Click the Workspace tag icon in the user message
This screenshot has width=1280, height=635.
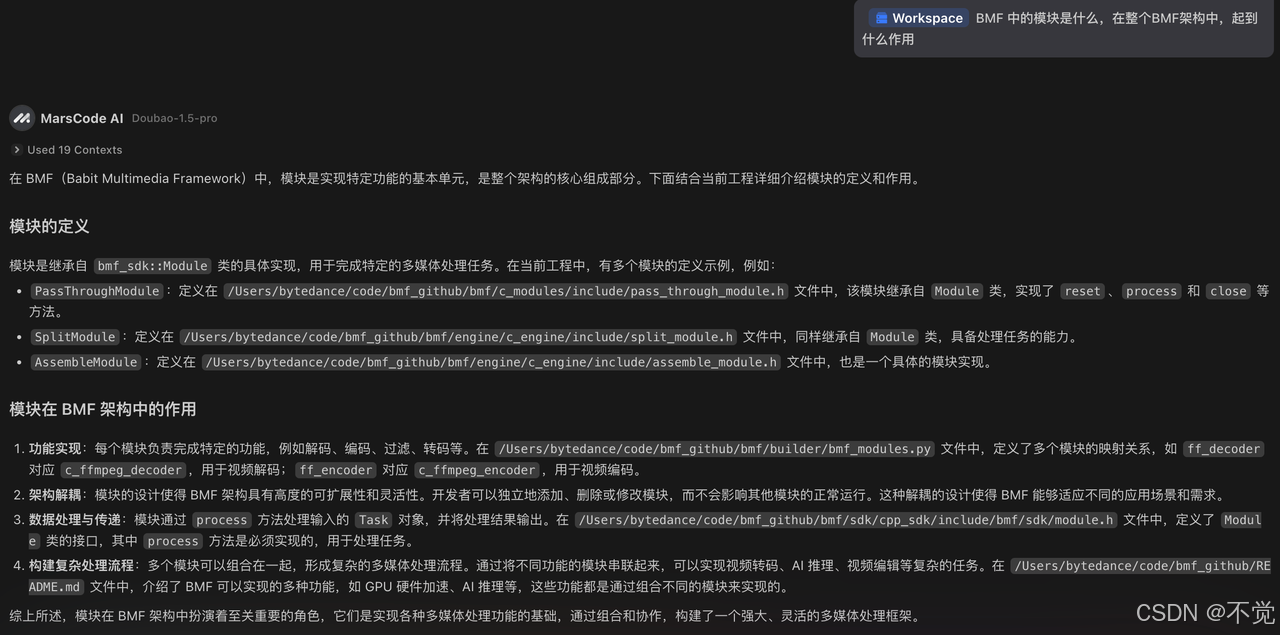click(881, 18)
